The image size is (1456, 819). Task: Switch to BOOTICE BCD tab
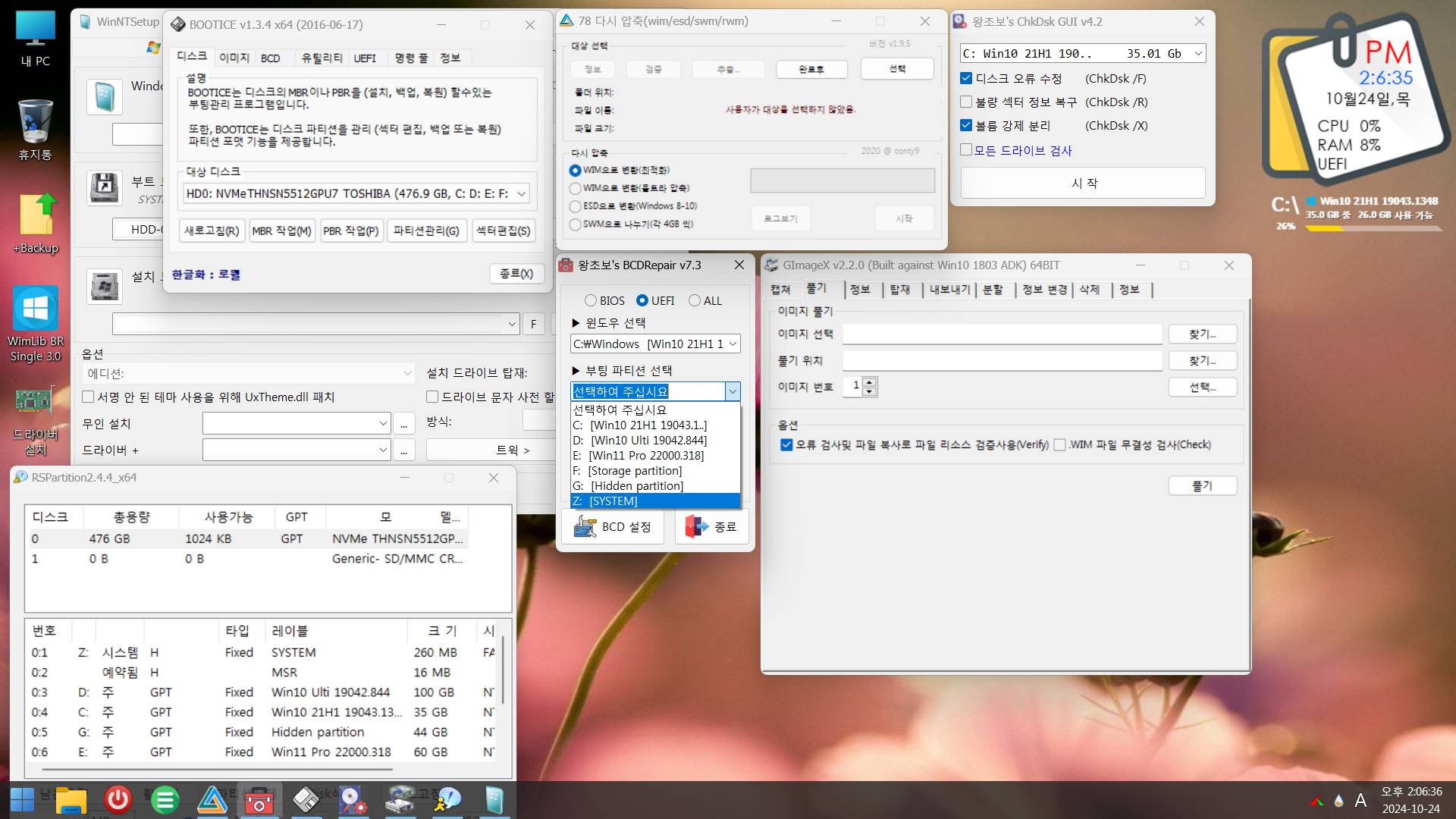point(271,58)
